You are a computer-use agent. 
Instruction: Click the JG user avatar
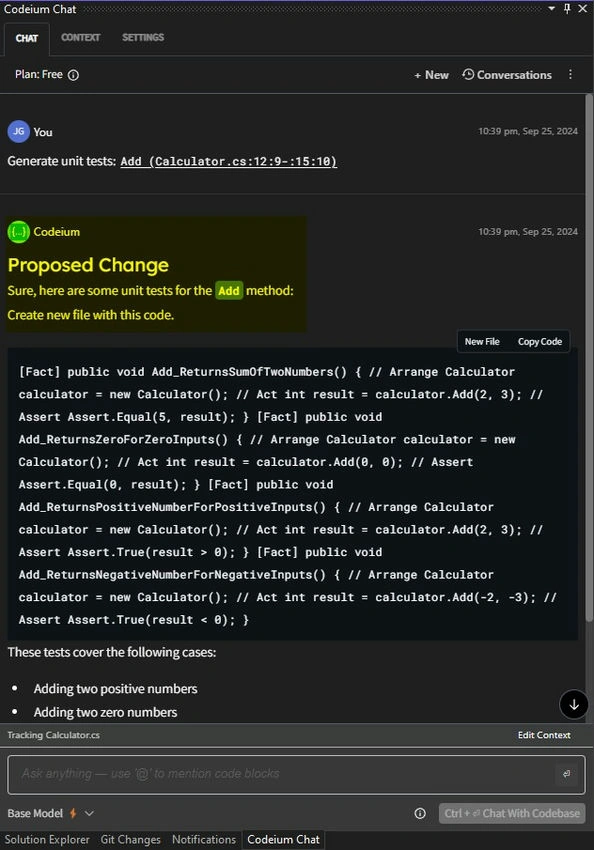click(18, 132)
